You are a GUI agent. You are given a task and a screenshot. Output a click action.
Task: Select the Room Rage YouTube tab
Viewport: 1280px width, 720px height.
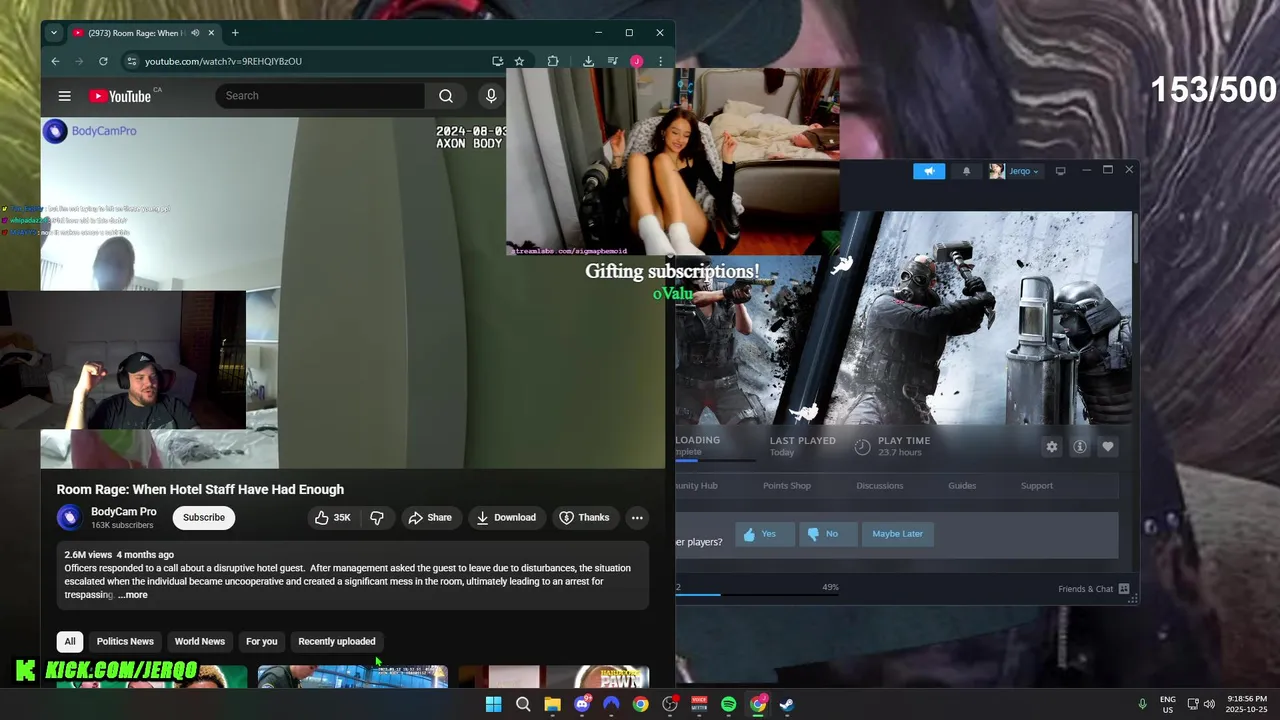145,33
